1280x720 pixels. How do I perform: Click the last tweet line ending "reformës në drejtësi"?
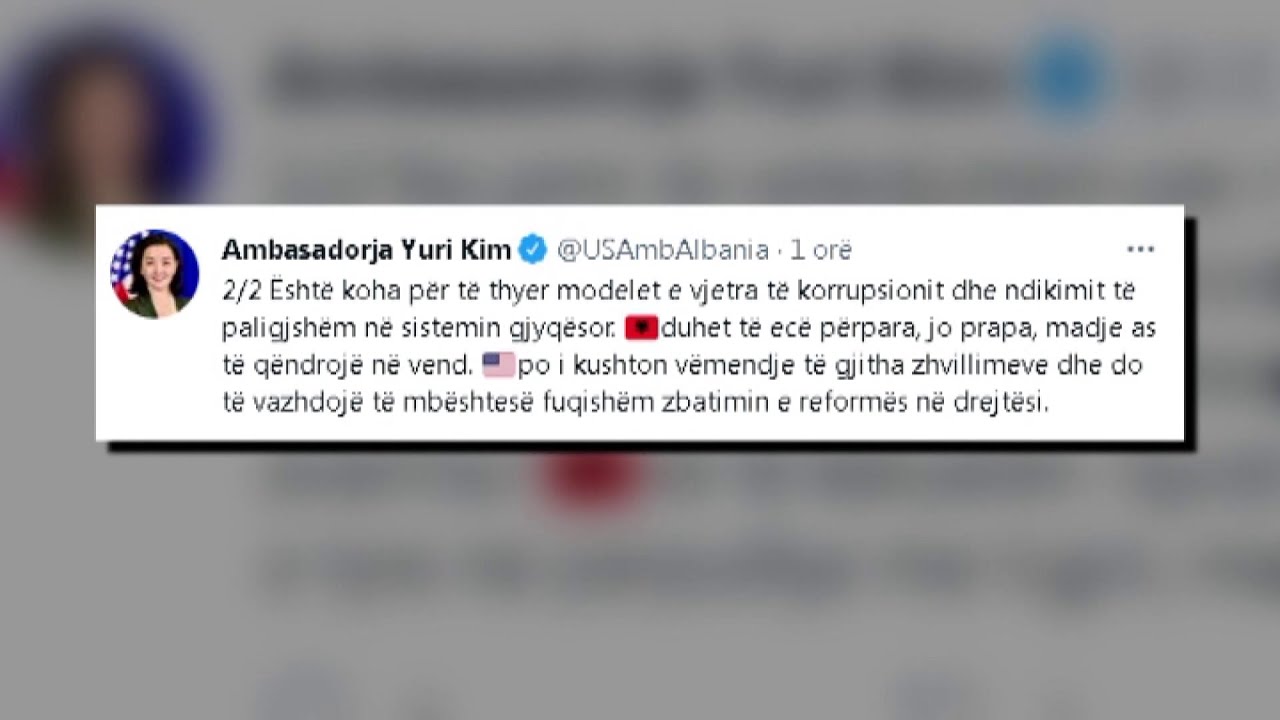pyautogui.click(x=636, y=404)
